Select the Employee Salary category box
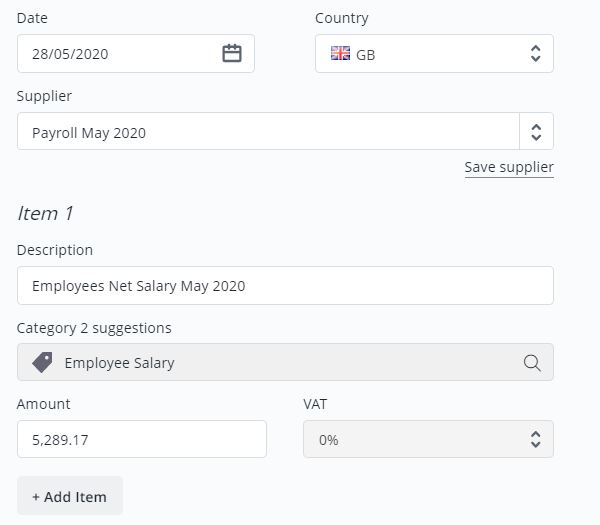Screen dimensions: 600x525 pos(285,362)
